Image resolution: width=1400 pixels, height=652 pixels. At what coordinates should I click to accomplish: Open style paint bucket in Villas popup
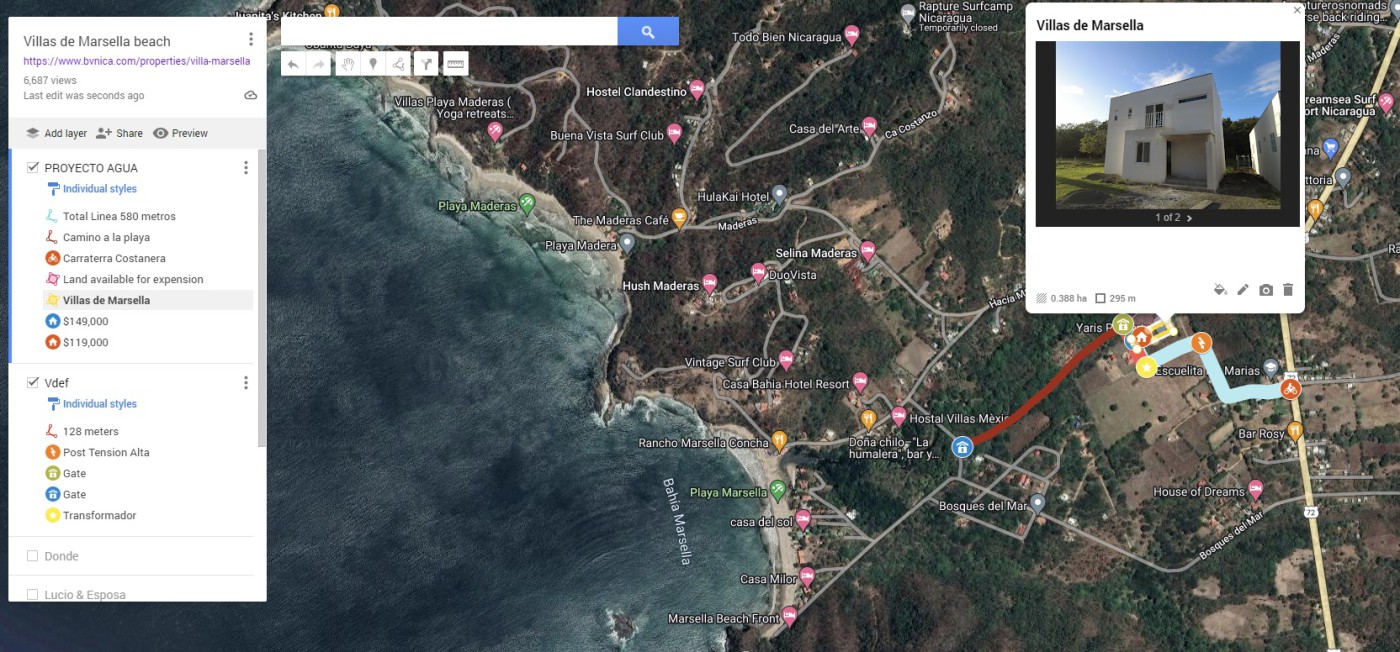(x=1220, y=290)
